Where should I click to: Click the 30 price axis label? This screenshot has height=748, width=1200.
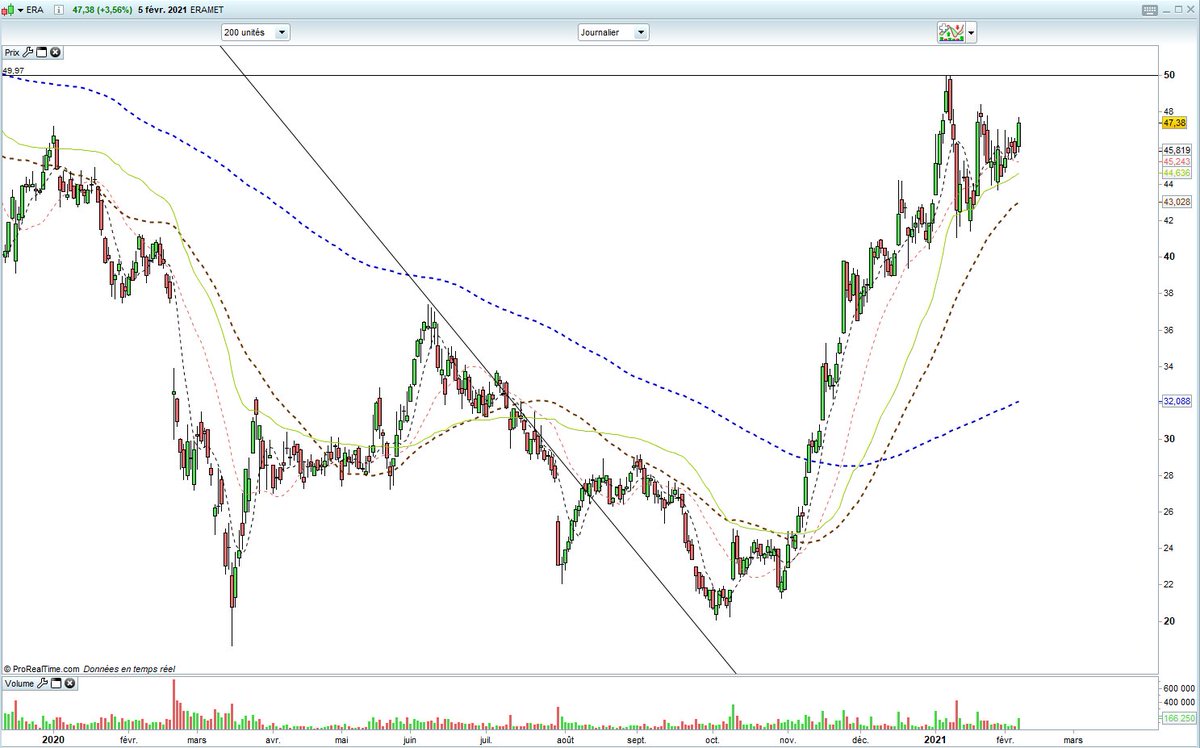1167,439
